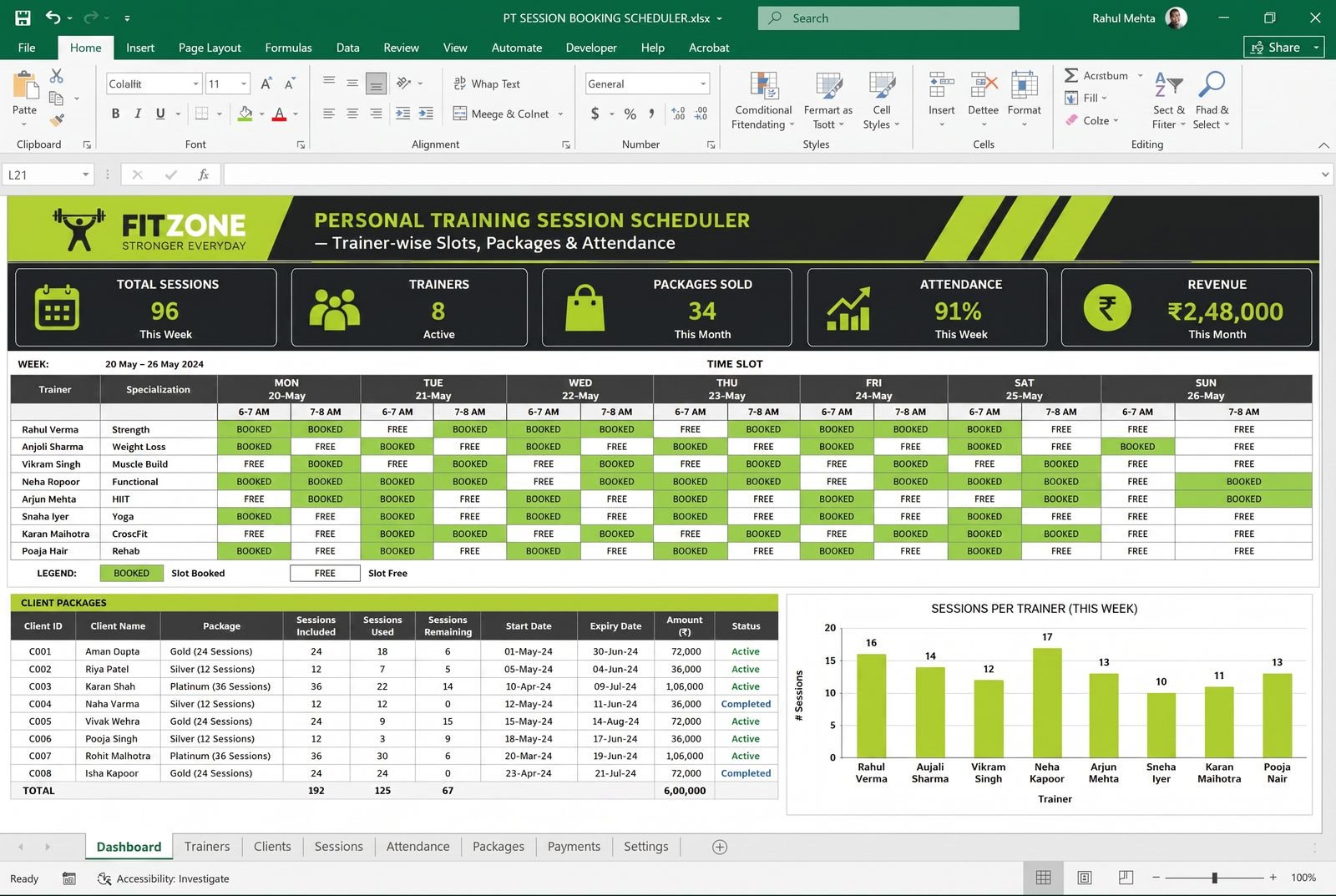Click the Paste clipboard icon
Image resolution: width=1336 pixels, height=896 pixels.
25,86
